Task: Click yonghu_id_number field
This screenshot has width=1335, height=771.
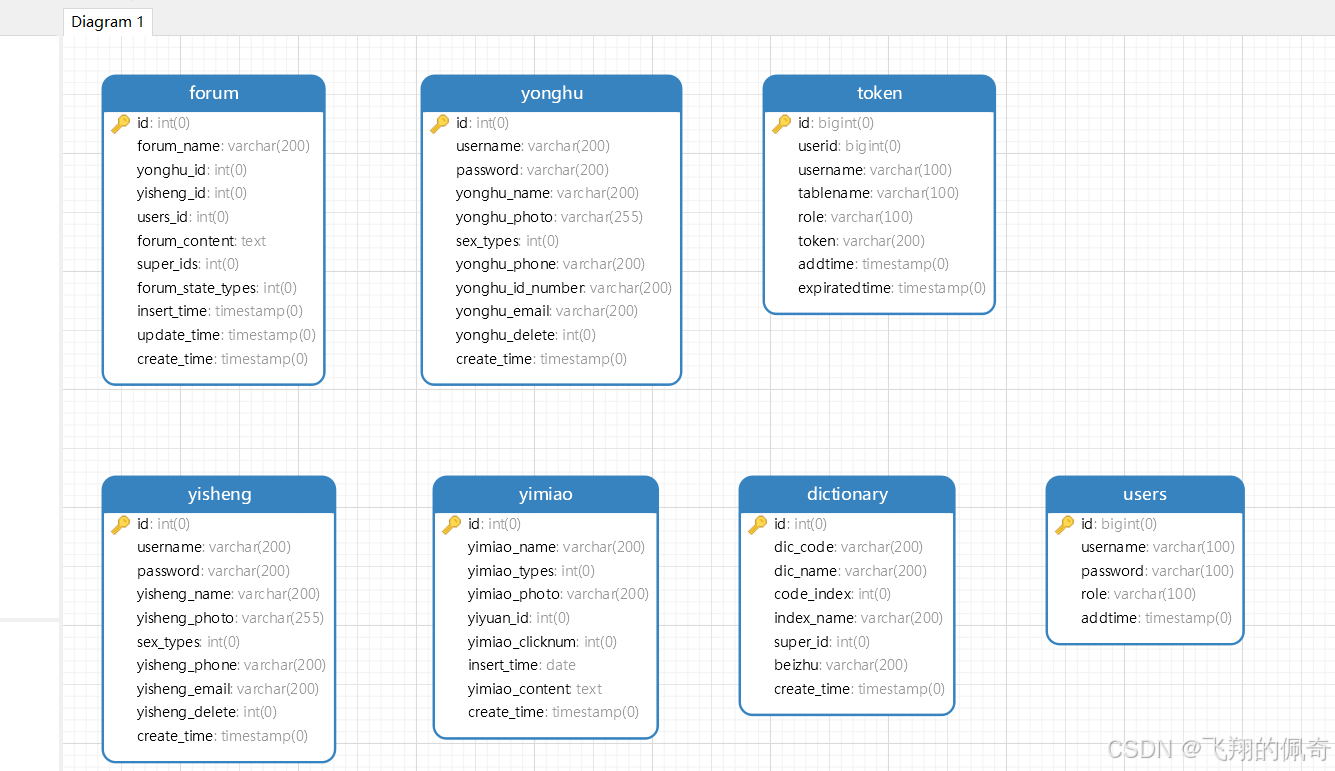Action: click(x=564, y=288)
